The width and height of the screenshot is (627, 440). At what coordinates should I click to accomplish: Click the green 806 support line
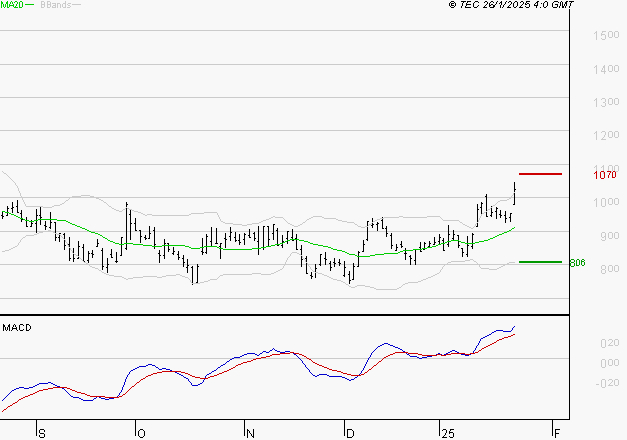(x=541, y=262)
